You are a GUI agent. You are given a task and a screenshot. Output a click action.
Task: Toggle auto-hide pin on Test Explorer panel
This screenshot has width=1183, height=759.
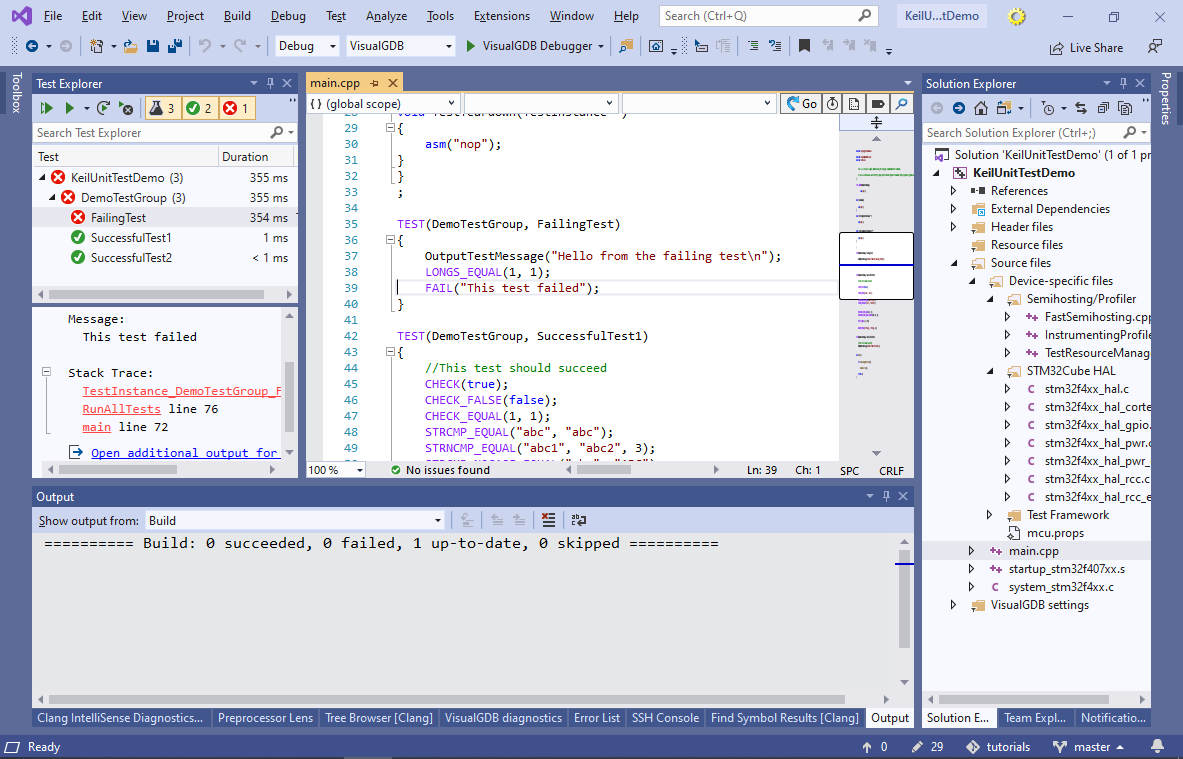coord(270,83)
